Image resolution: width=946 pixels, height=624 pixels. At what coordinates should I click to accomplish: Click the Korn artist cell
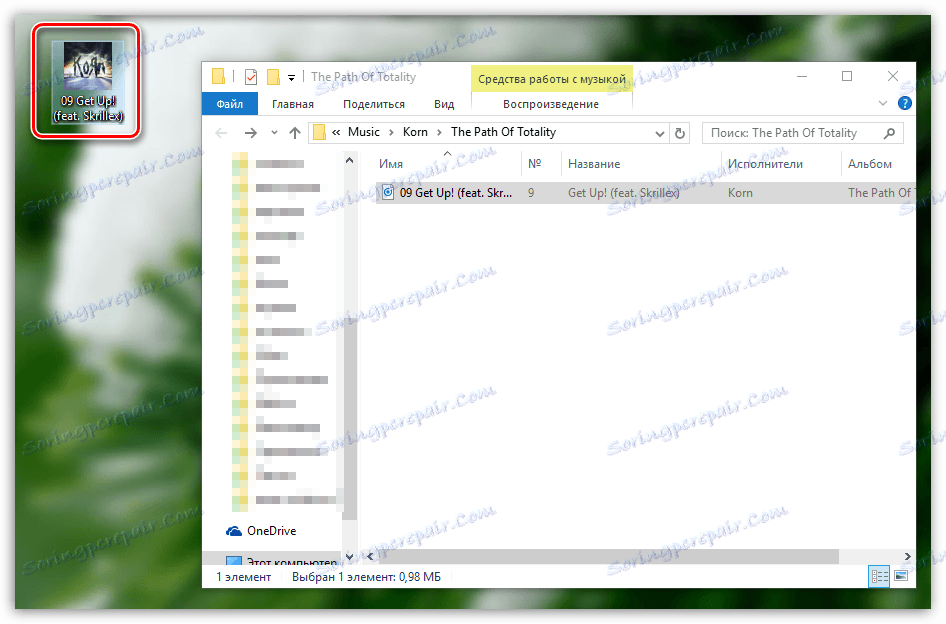pos(740,193)
